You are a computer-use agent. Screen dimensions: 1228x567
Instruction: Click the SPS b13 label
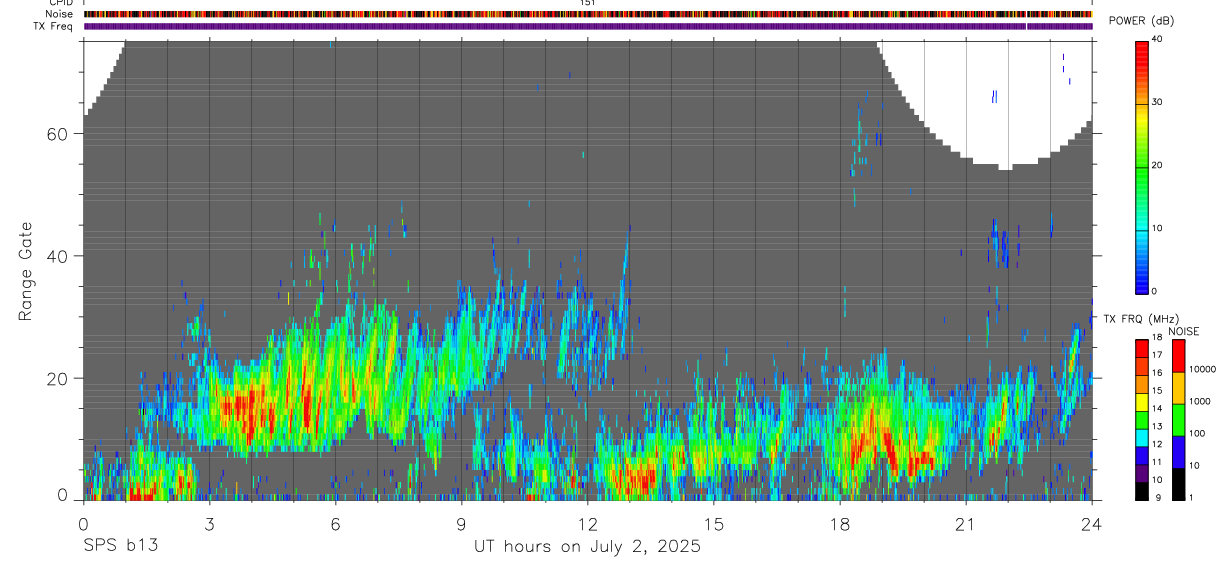coord(120,546)
